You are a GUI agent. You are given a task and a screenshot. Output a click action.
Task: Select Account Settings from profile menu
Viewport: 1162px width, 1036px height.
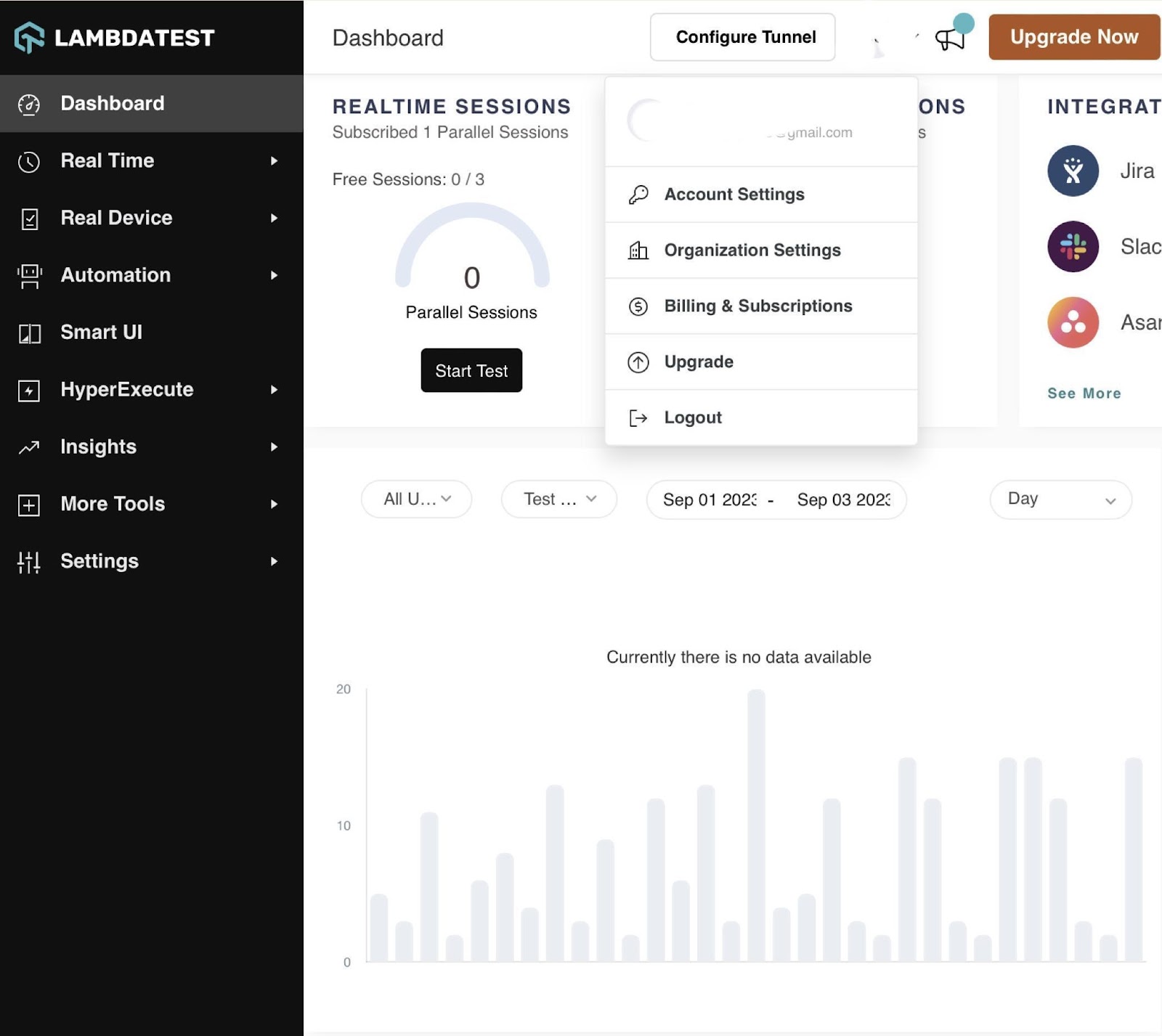(x=761, y=195)
